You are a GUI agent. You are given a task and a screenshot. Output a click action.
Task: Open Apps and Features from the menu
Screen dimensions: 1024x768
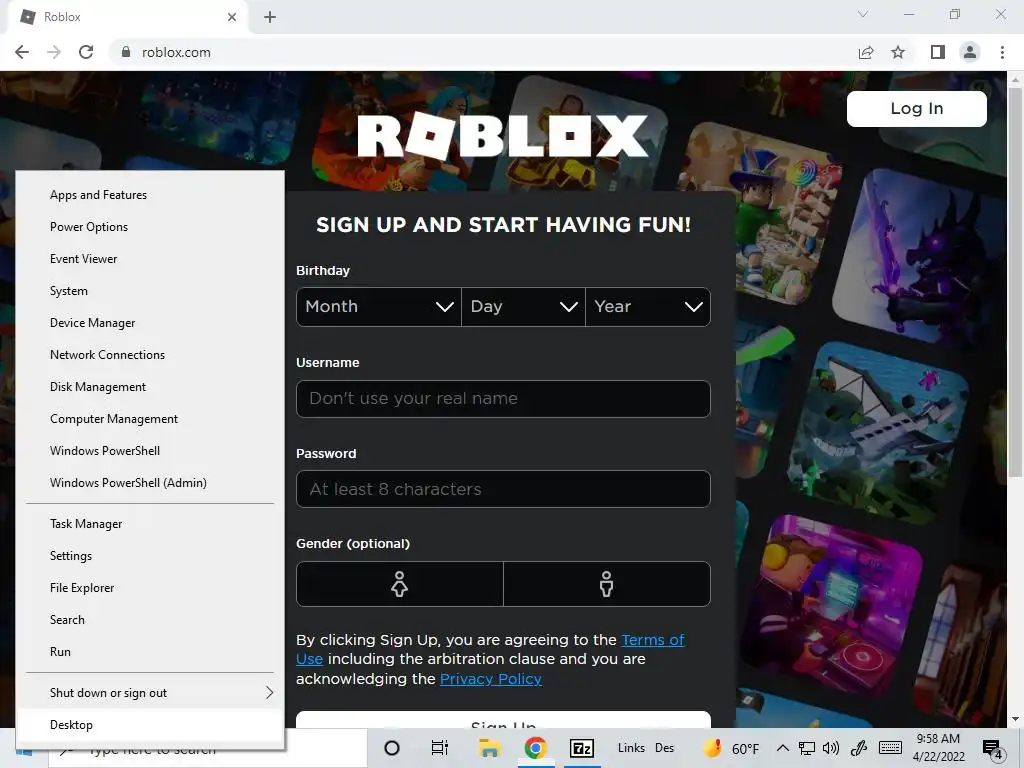point(150,195)
